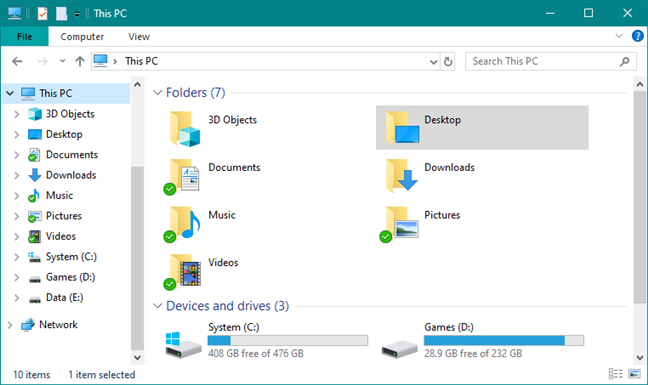Open the address bar history dropdown
The height and width of the screenshot is (385, 648).
pos(433,62)
